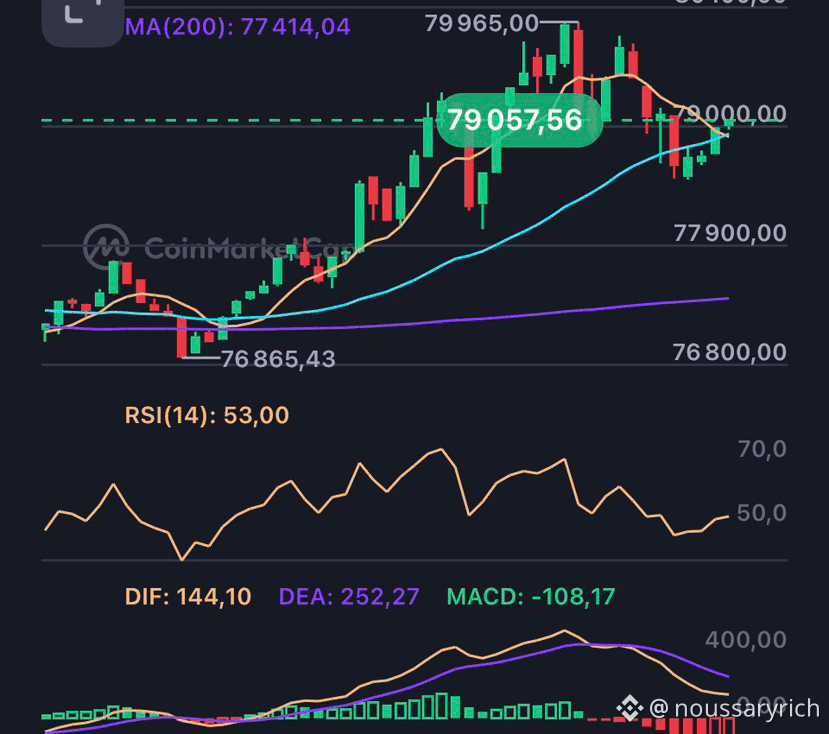Tap the DEA: 252,27 value
Screen dimensions: 829x734
coord(349,597)
